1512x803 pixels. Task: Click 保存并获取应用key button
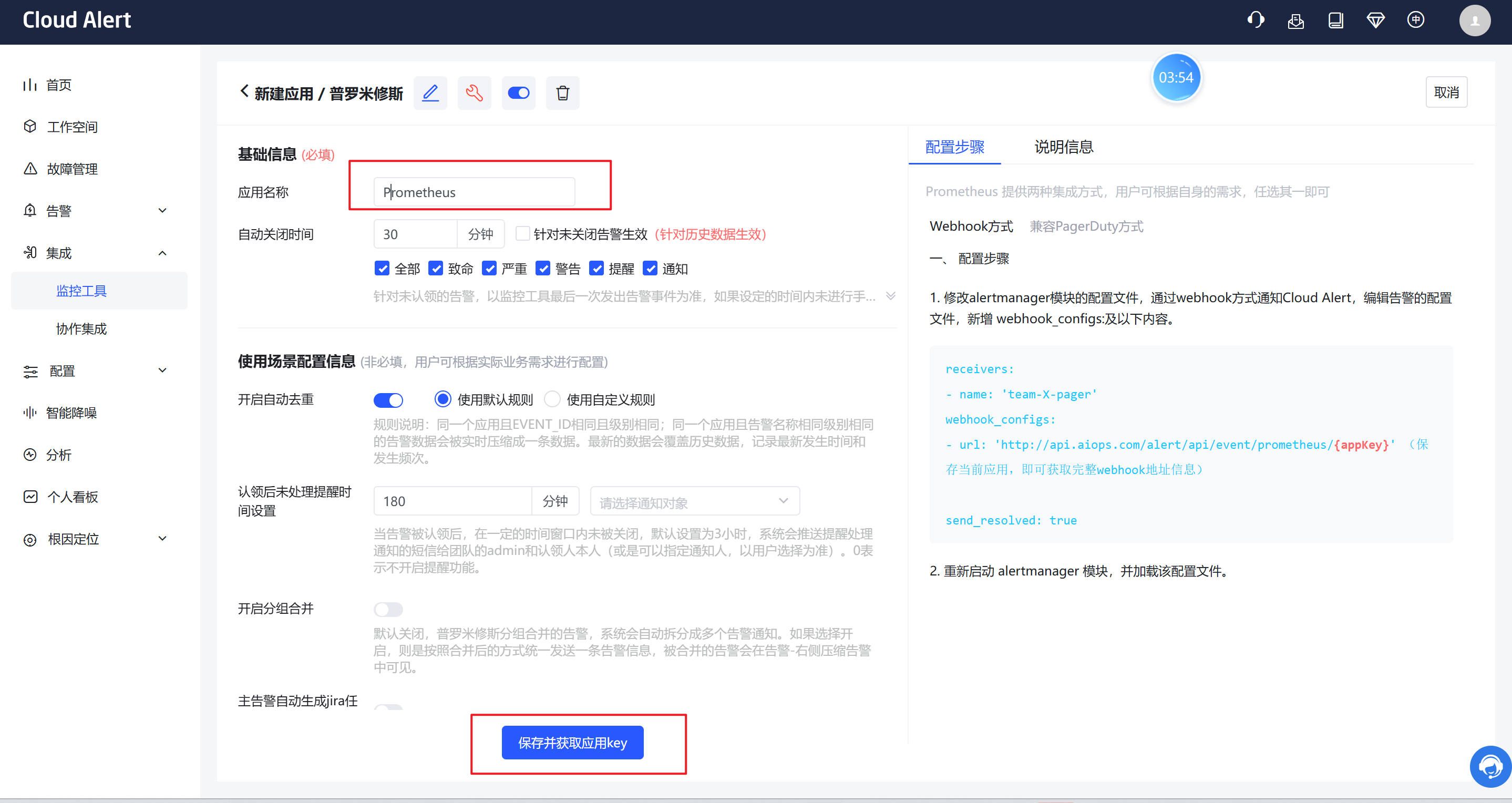[572, 743]
